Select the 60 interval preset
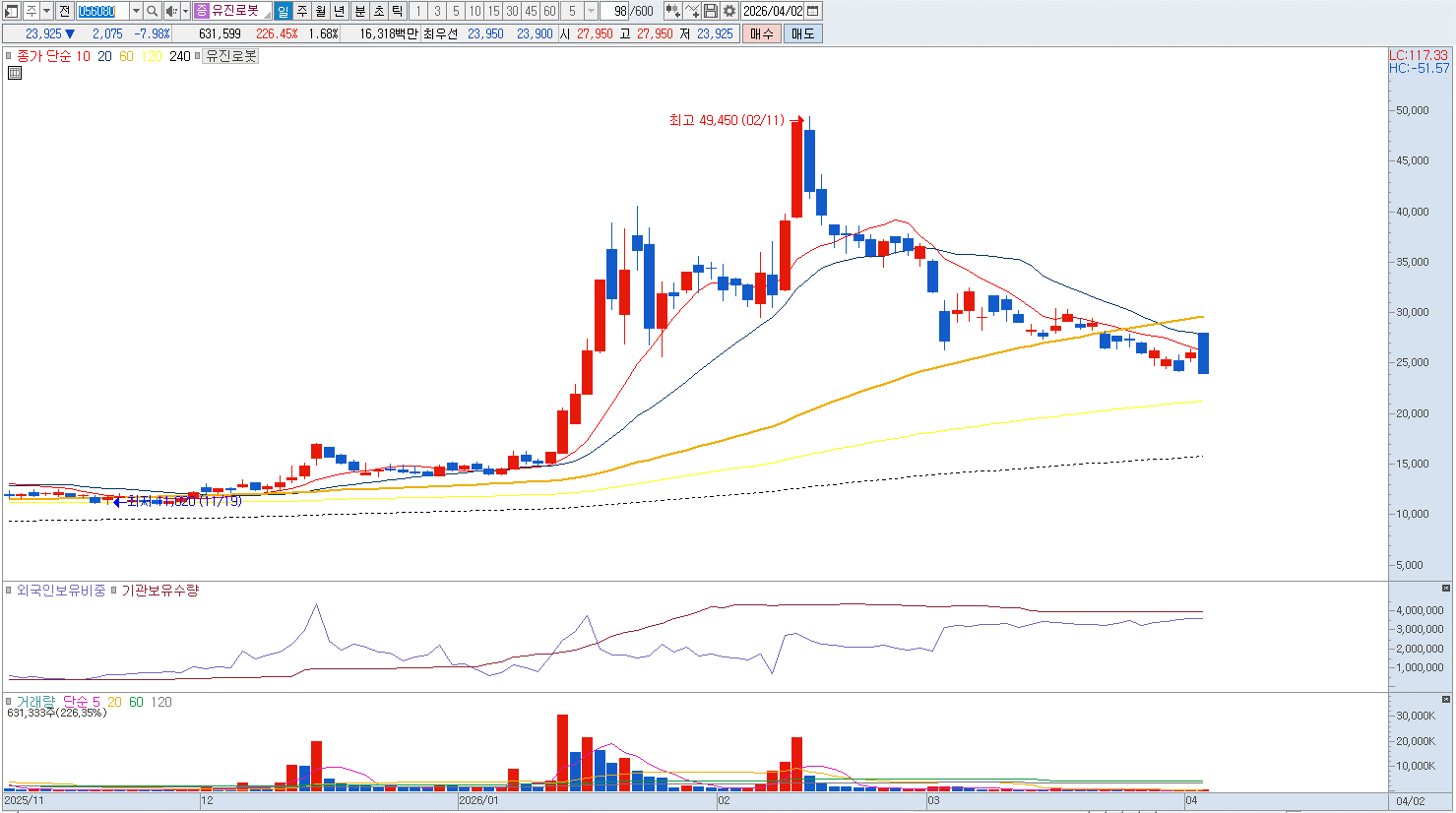1456x813 pixels. (549, 11)
